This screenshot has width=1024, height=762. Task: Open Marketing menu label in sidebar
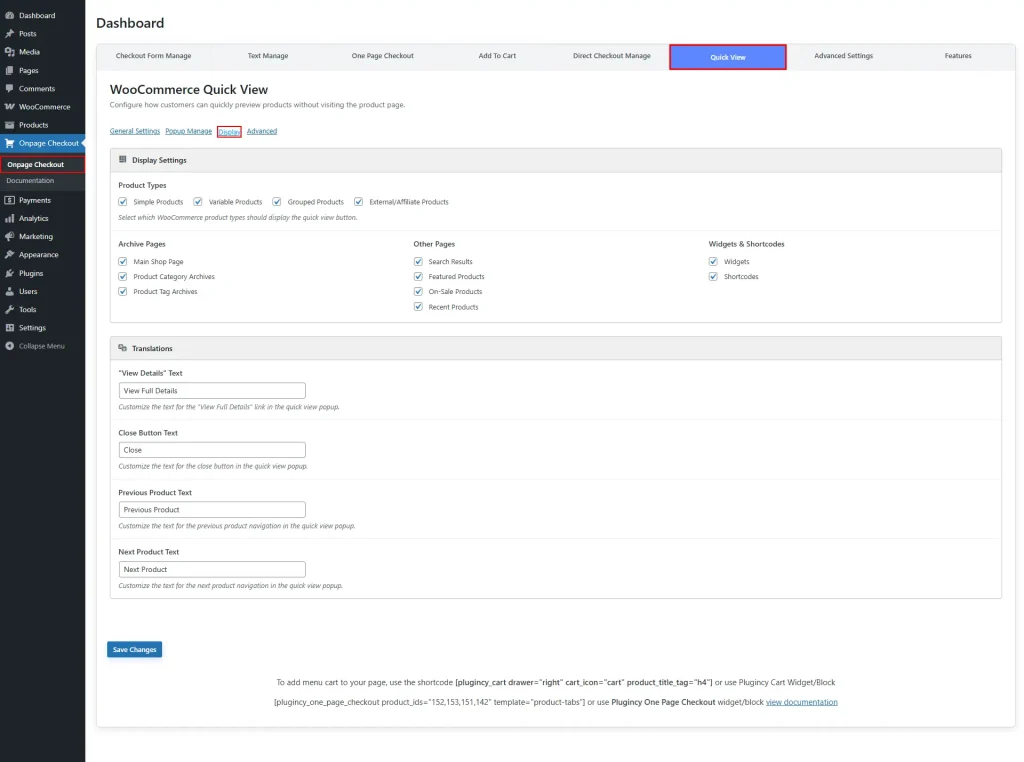click(36, 236)
